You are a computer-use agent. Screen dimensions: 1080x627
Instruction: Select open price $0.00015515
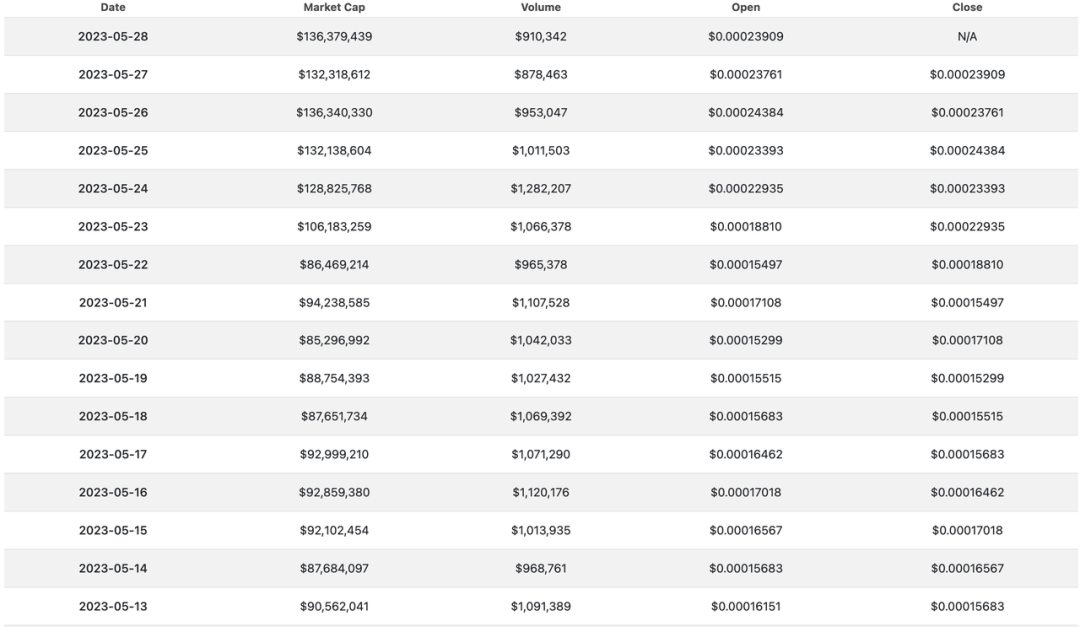[746, 378]
